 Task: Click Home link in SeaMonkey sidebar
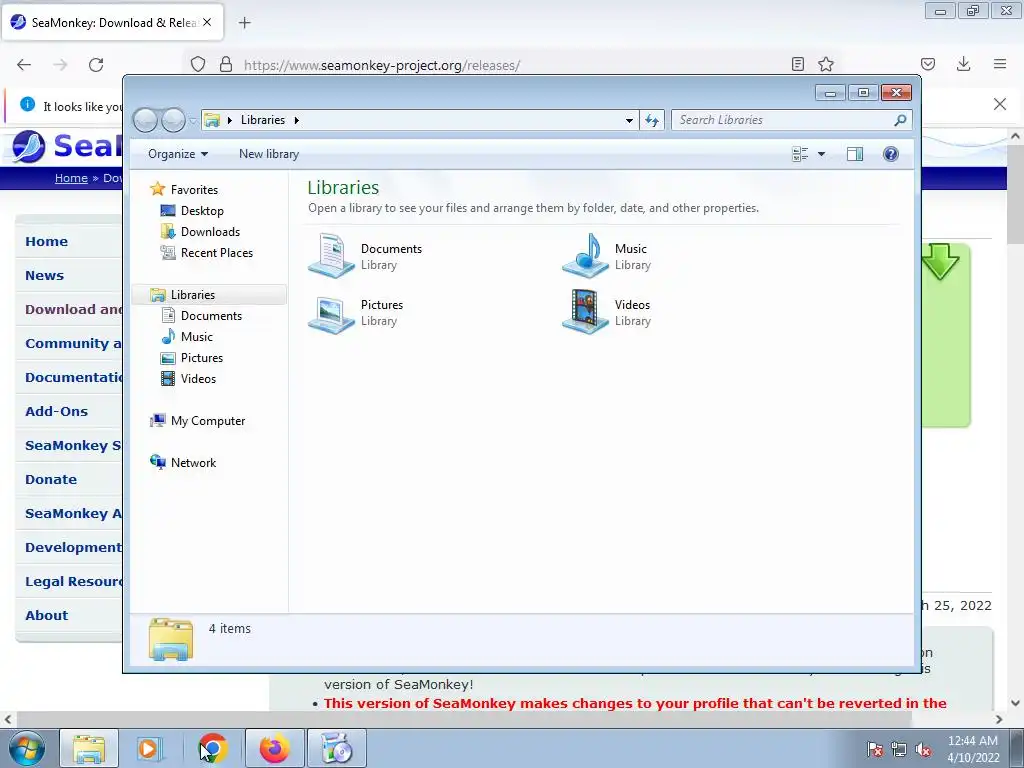pyautogui.click(x=46, y=241)
